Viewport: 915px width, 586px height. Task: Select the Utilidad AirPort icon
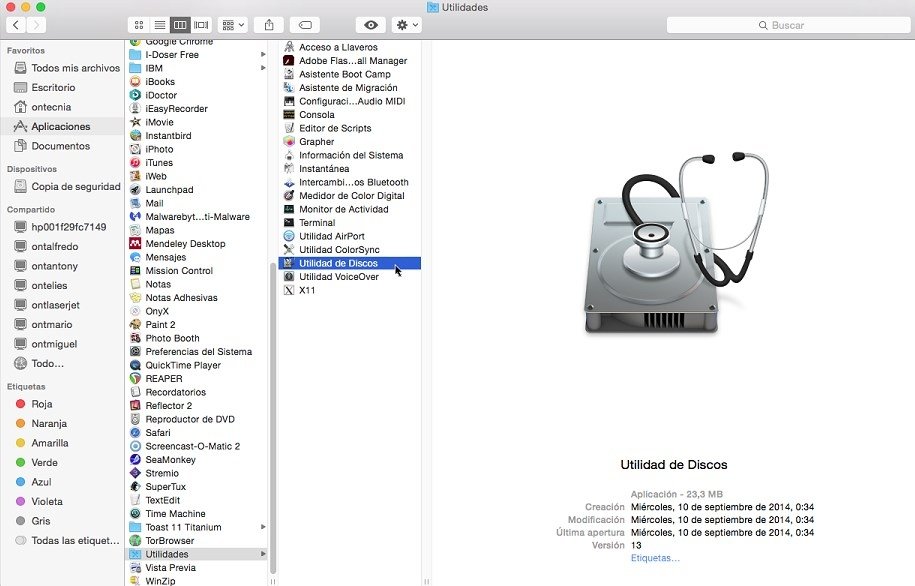289,236
